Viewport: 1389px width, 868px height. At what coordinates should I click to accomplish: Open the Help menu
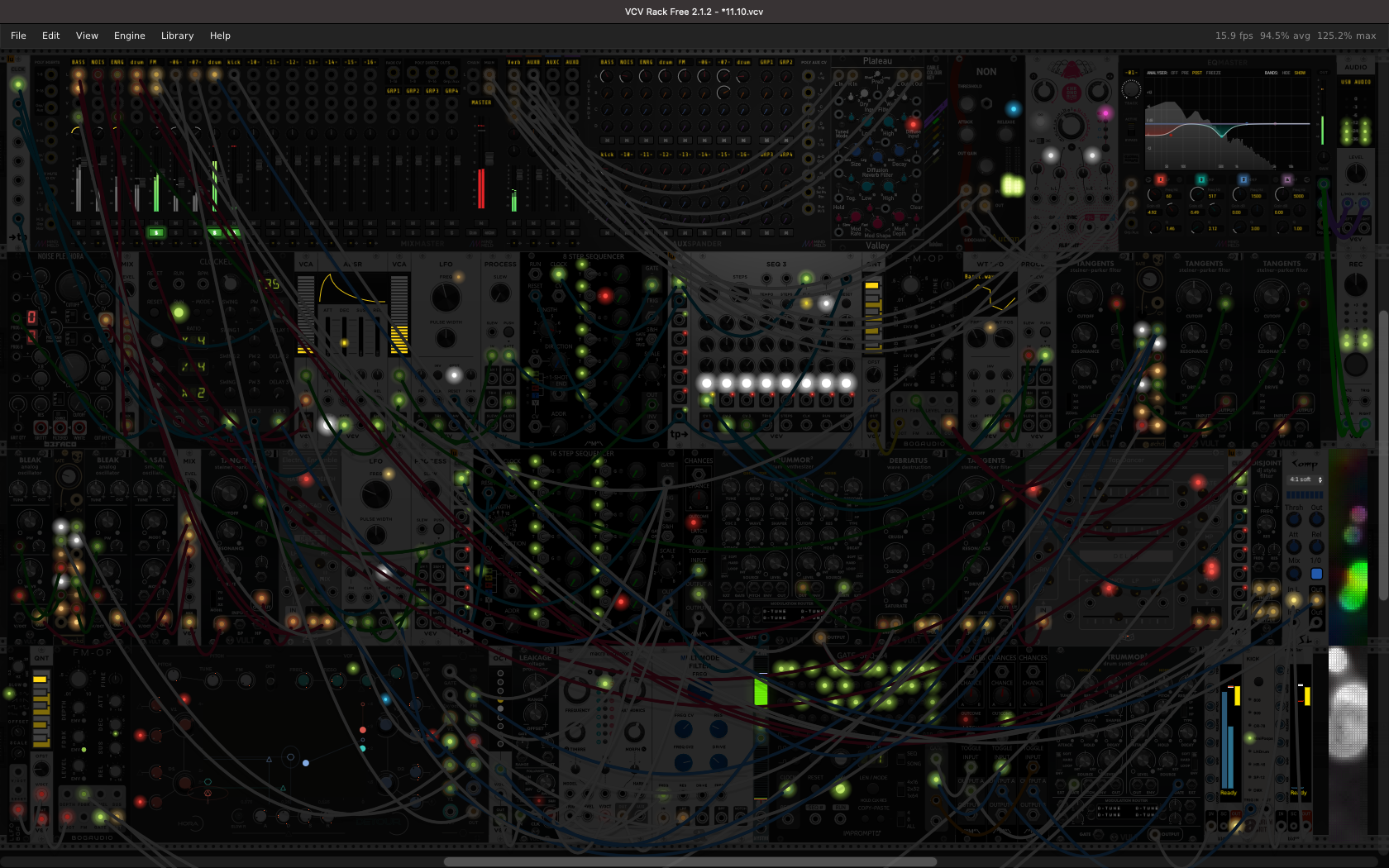pos(220,36)
